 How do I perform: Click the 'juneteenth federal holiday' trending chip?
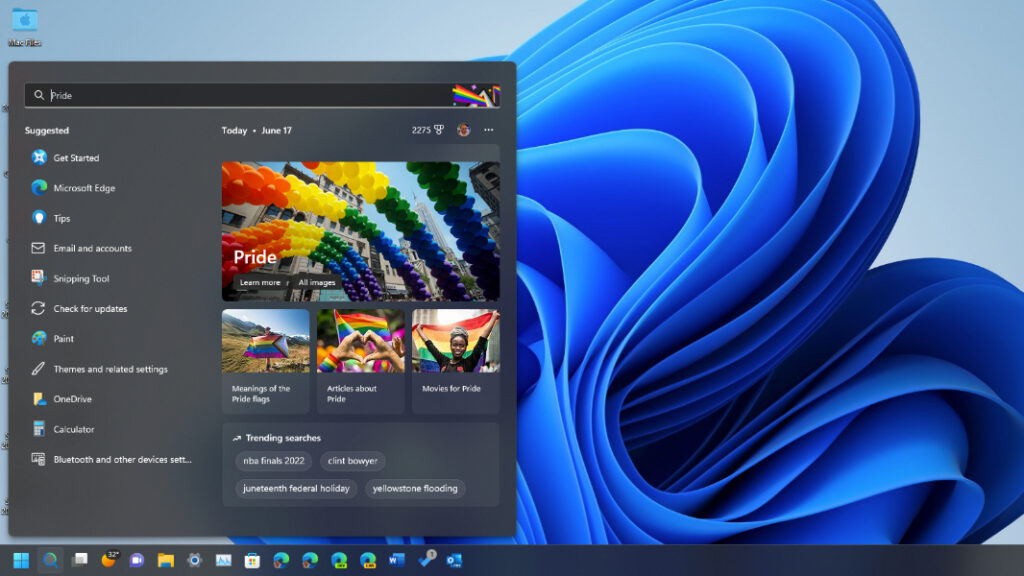coord(296,489)
